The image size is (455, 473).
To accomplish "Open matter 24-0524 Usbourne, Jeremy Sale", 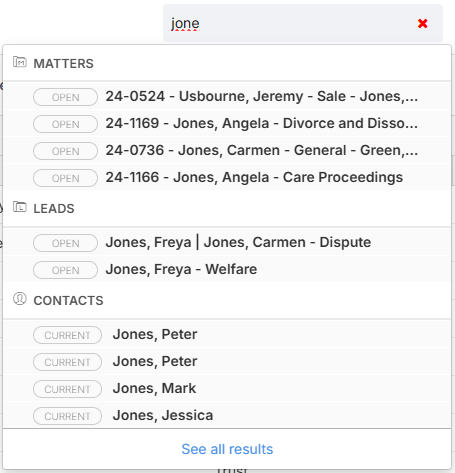I will coord(227,97).
